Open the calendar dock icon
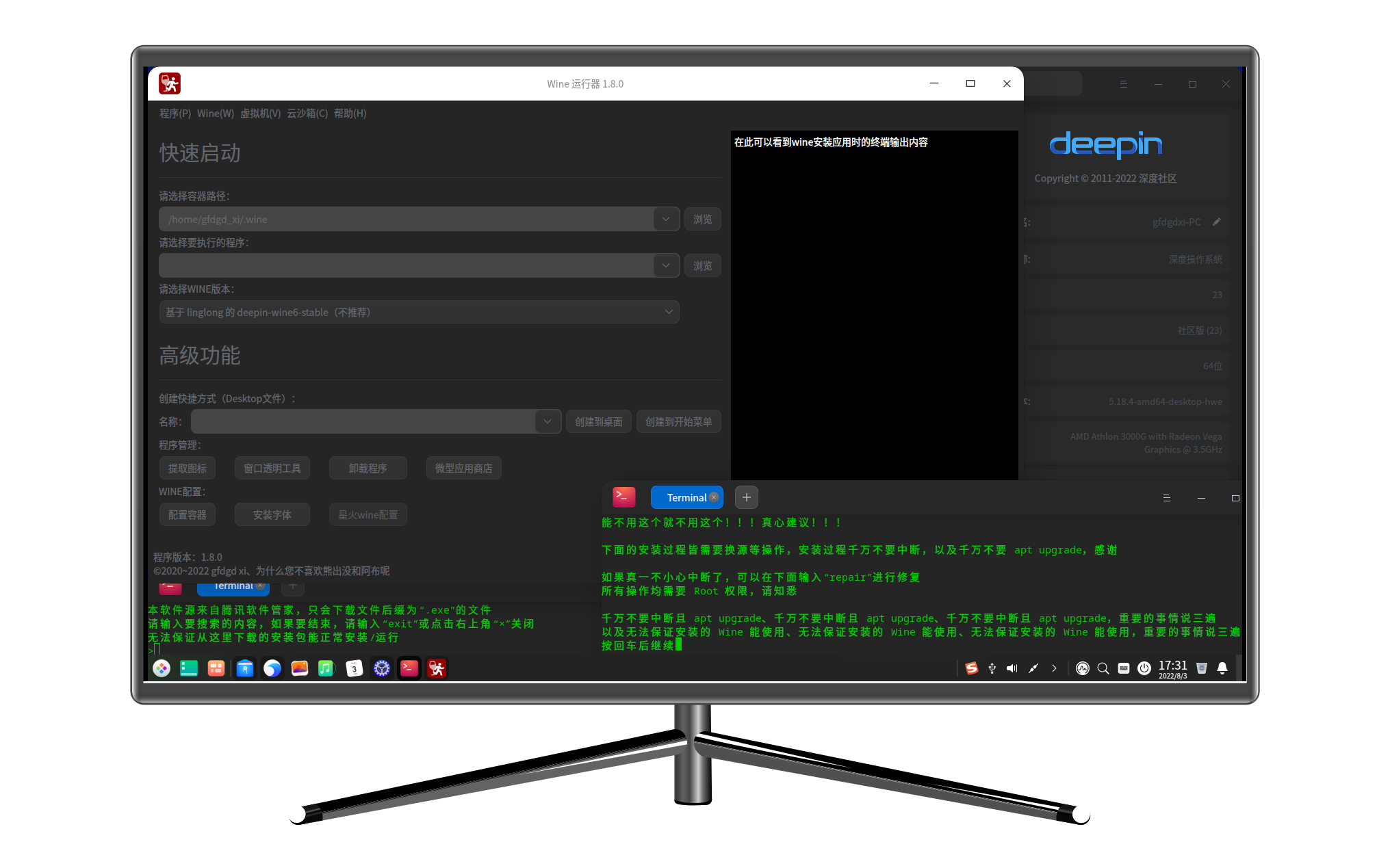Viewport: 1390px width, 868px height. pos(355,668)
